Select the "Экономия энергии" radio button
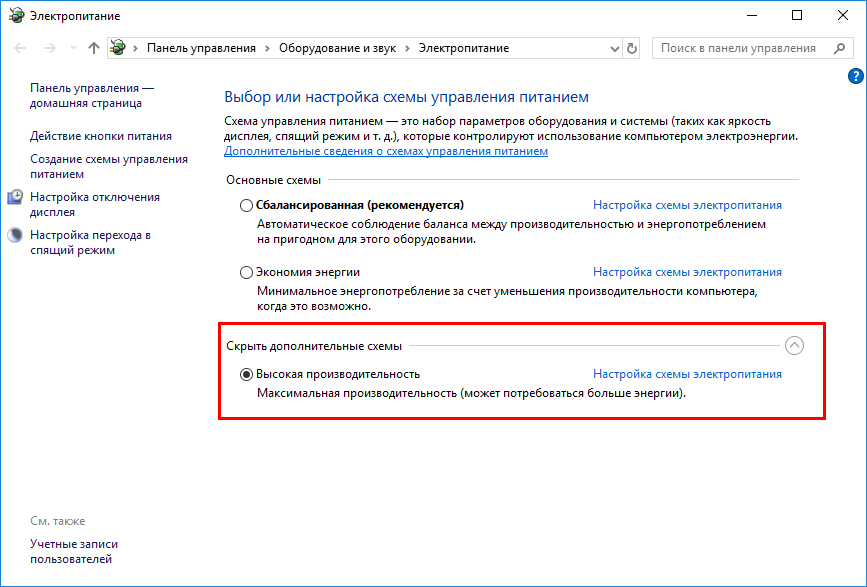The height and width of the screenshot is (587, 867). pyautogui.click(x=246, y=272)
